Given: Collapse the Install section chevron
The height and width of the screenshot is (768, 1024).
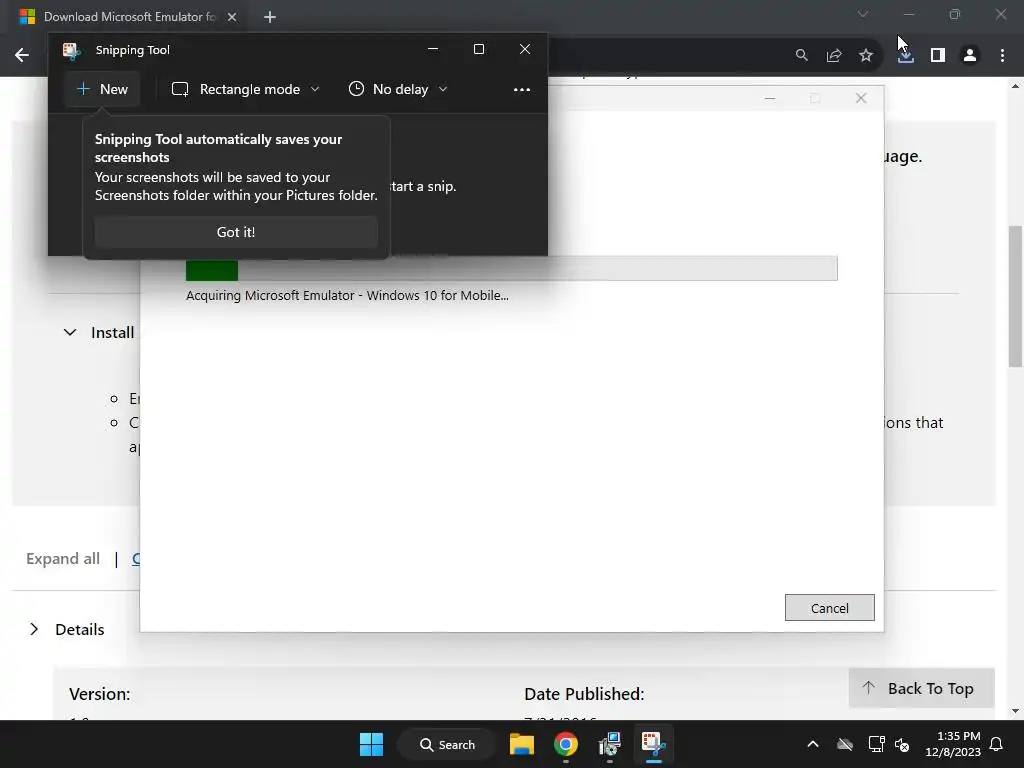Looking at the screenshot, I should 70,332.
